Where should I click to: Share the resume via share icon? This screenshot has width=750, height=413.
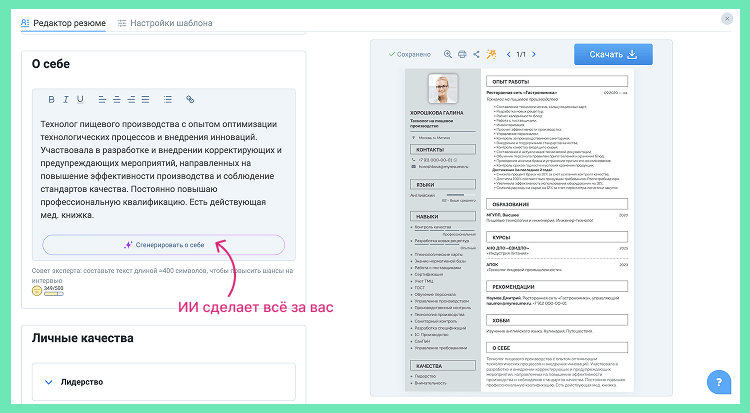click(476, 54)
